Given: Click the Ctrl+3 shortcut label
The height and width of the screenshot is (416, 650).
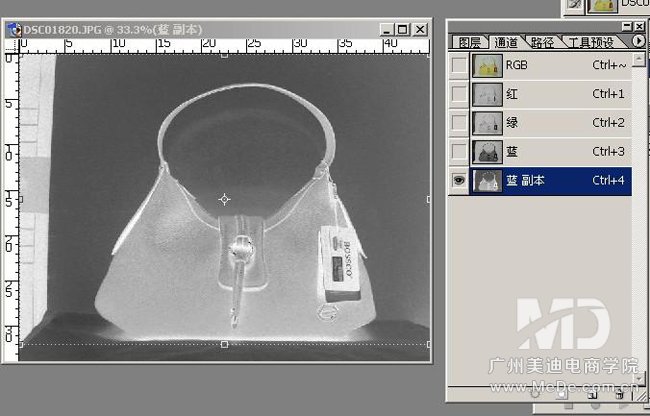Looking at the screenshot, I should [608, 152].
